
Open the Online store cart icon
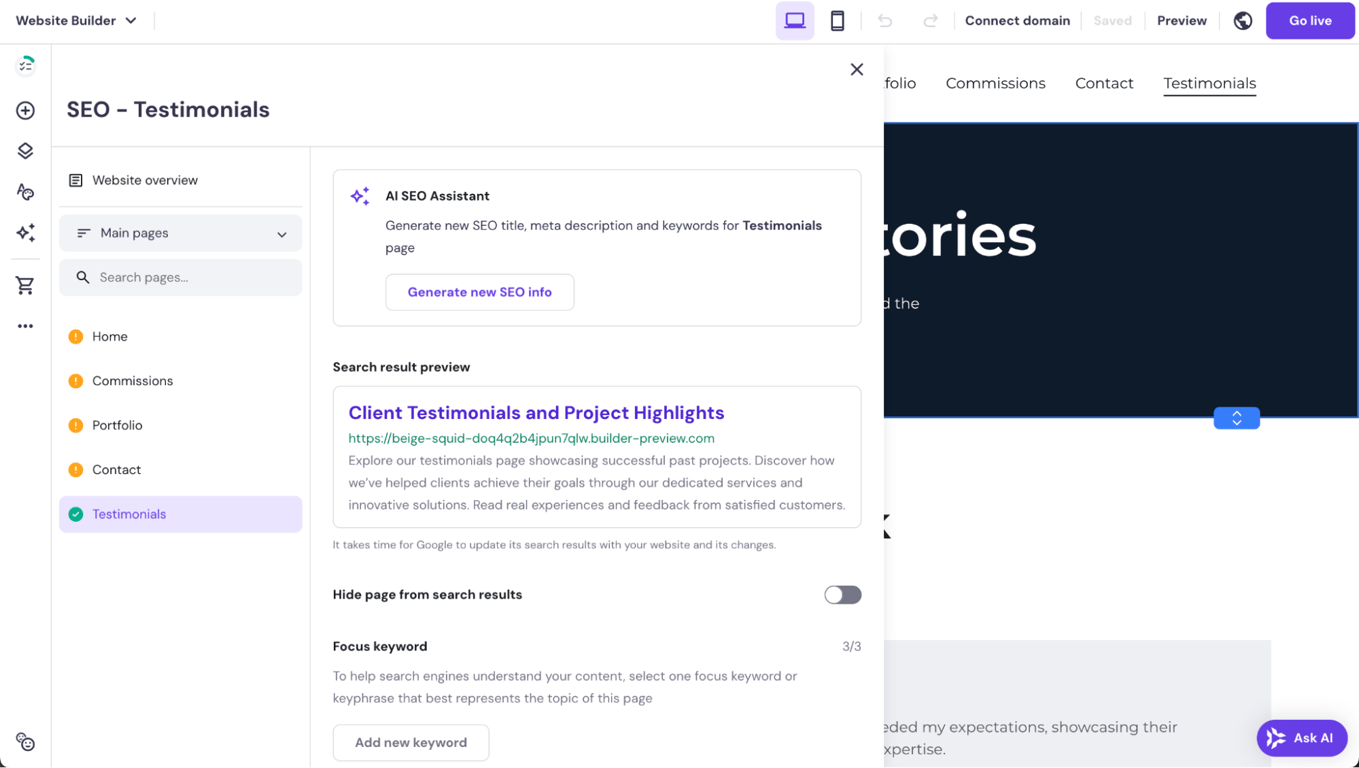pyautogui.click(x=24, y=285)
